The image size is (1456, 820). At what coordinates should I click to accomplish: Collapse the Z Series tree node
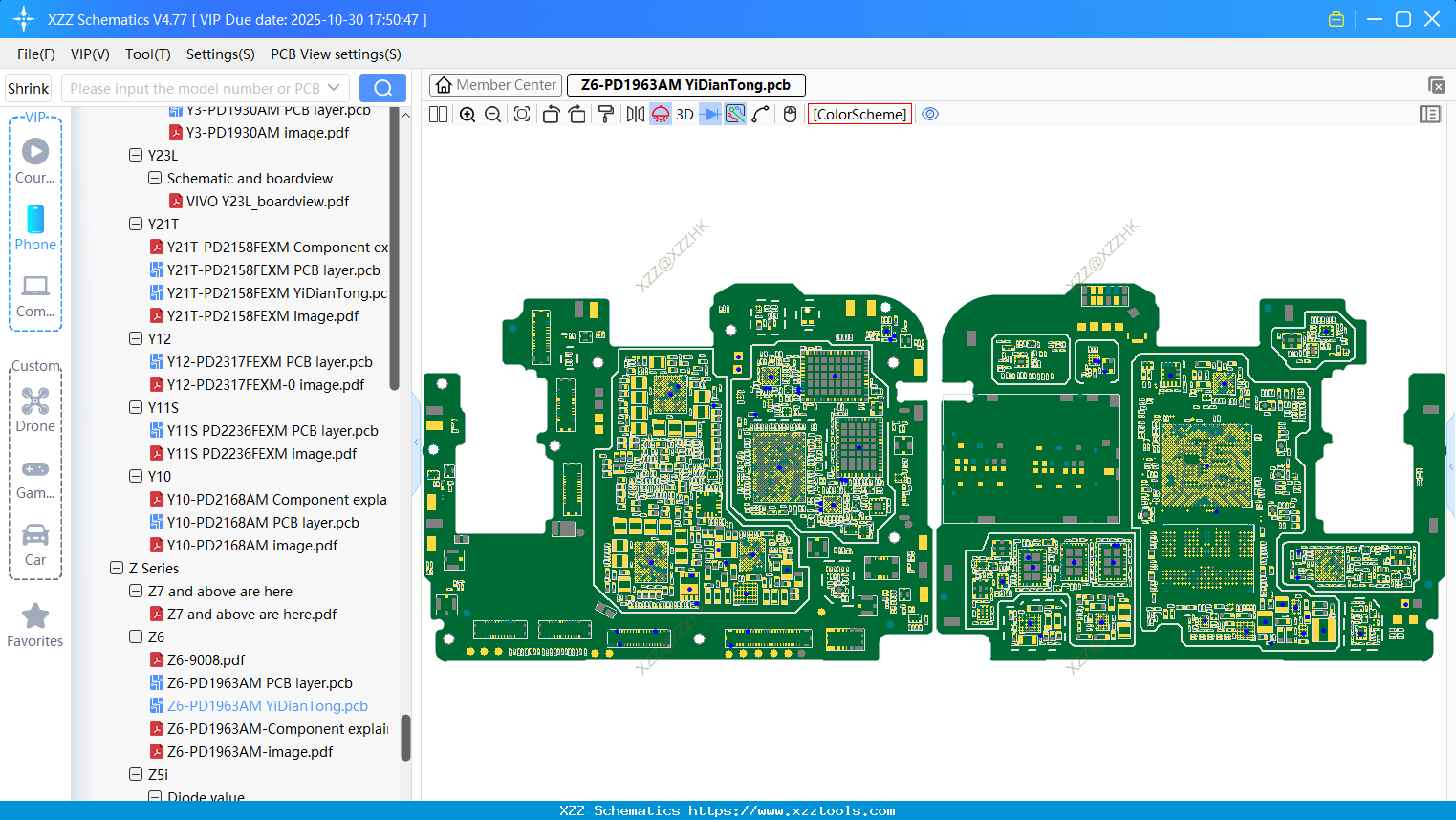click(117, 569)
